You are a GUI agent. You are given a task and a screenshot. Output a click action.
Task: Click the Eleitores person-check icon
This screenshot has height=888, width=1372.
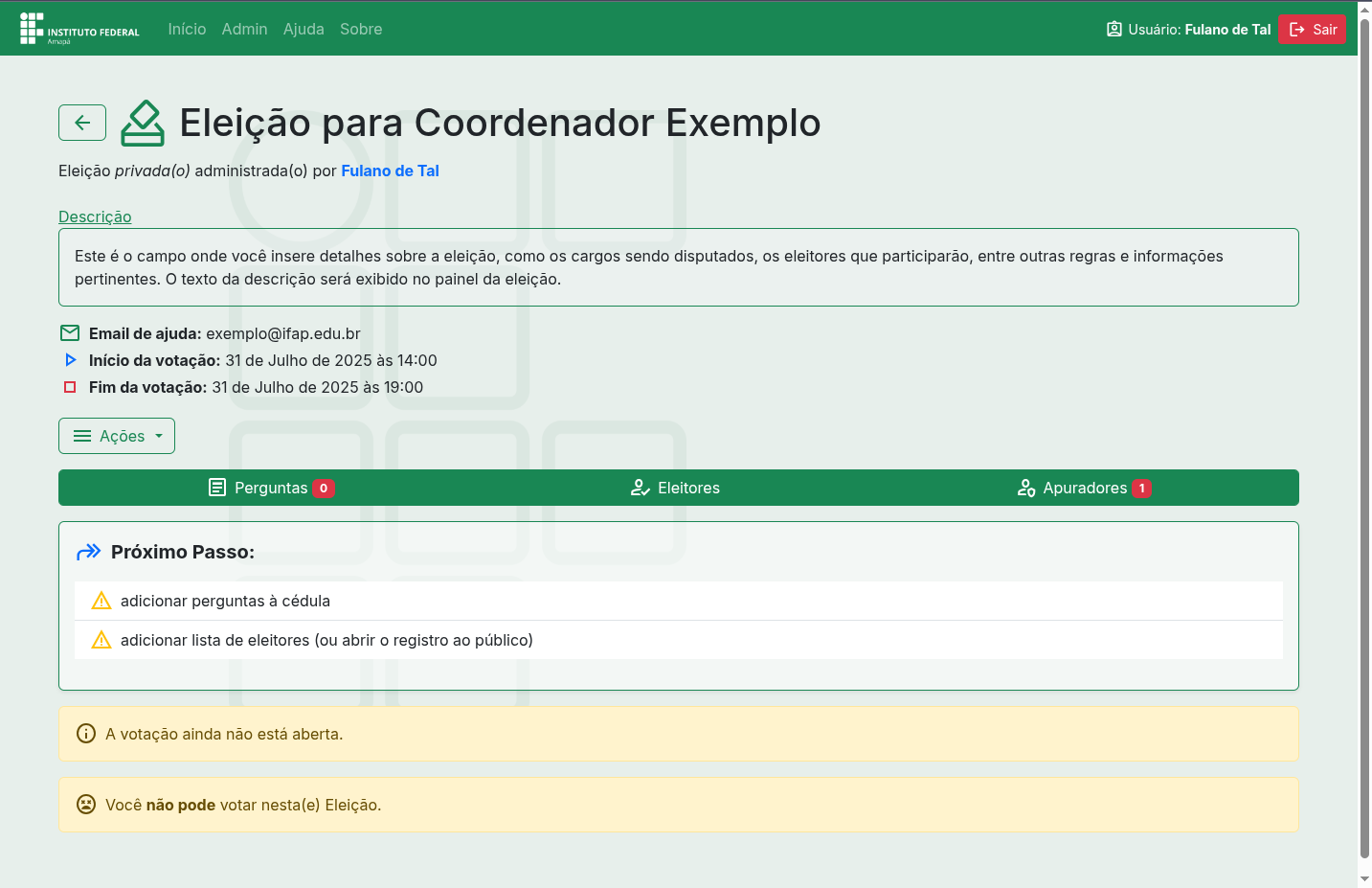(x=641, y=488)
